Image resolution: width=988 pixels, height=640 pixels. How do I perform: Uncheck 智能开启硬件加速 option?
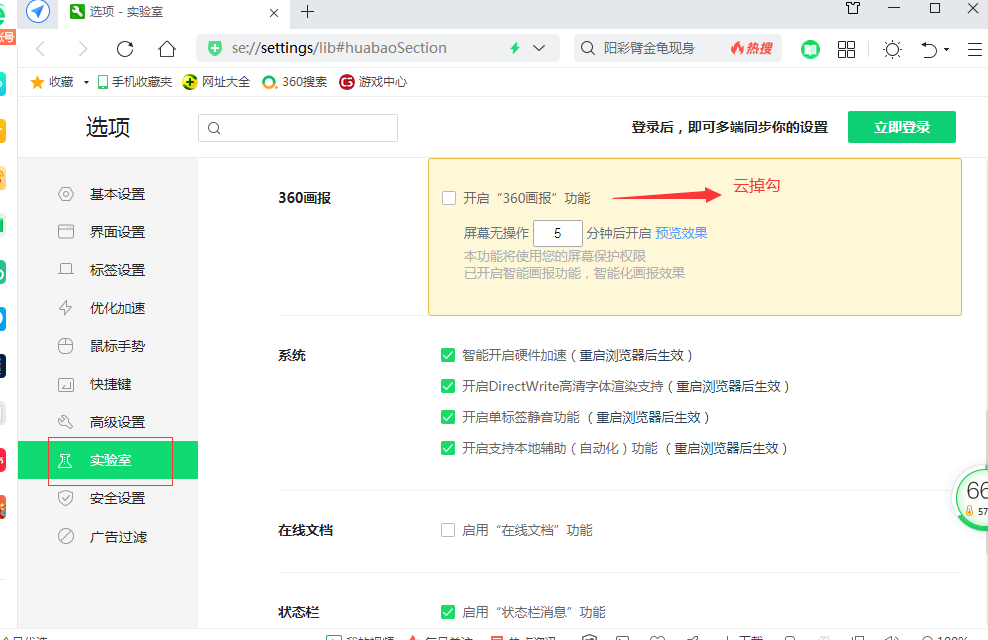click(448, 355)
